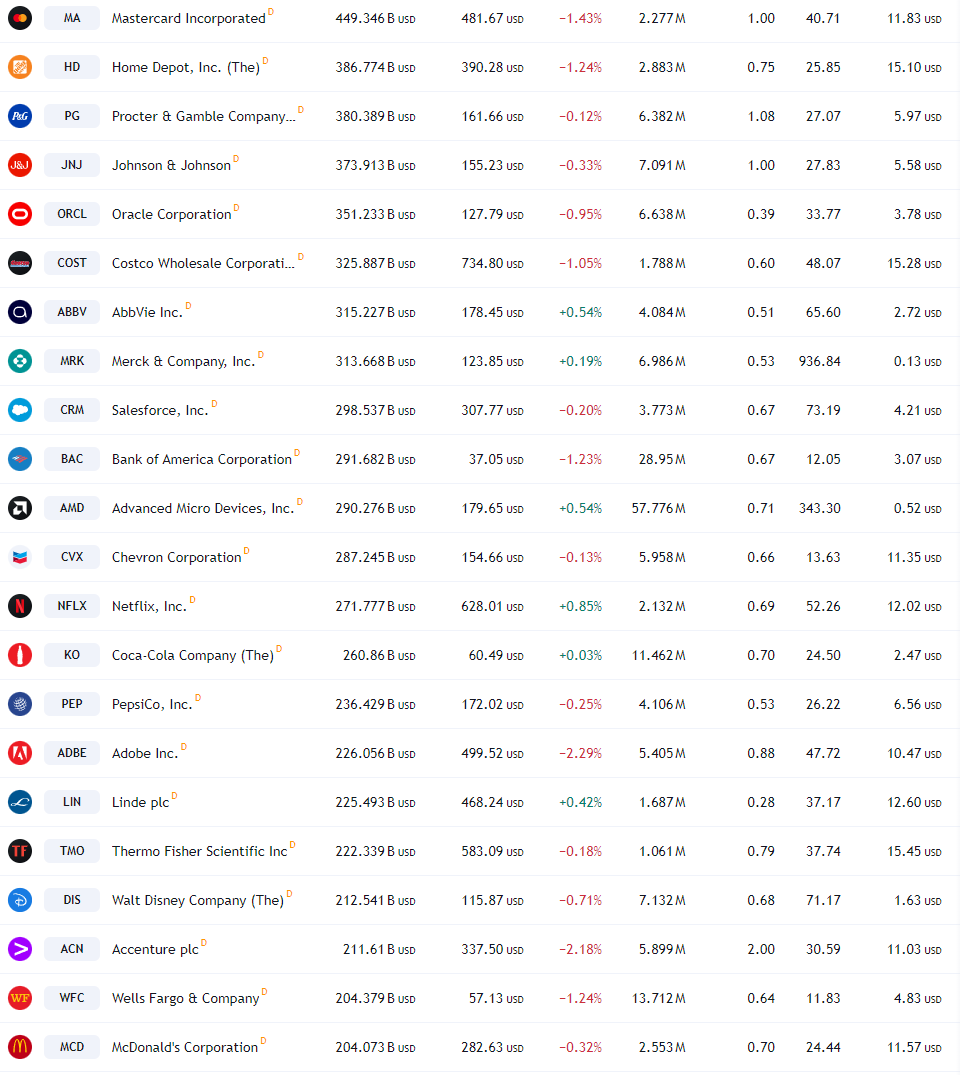Open the MA ticker symbol
The image size is (960, 1075).
[72, 18]
